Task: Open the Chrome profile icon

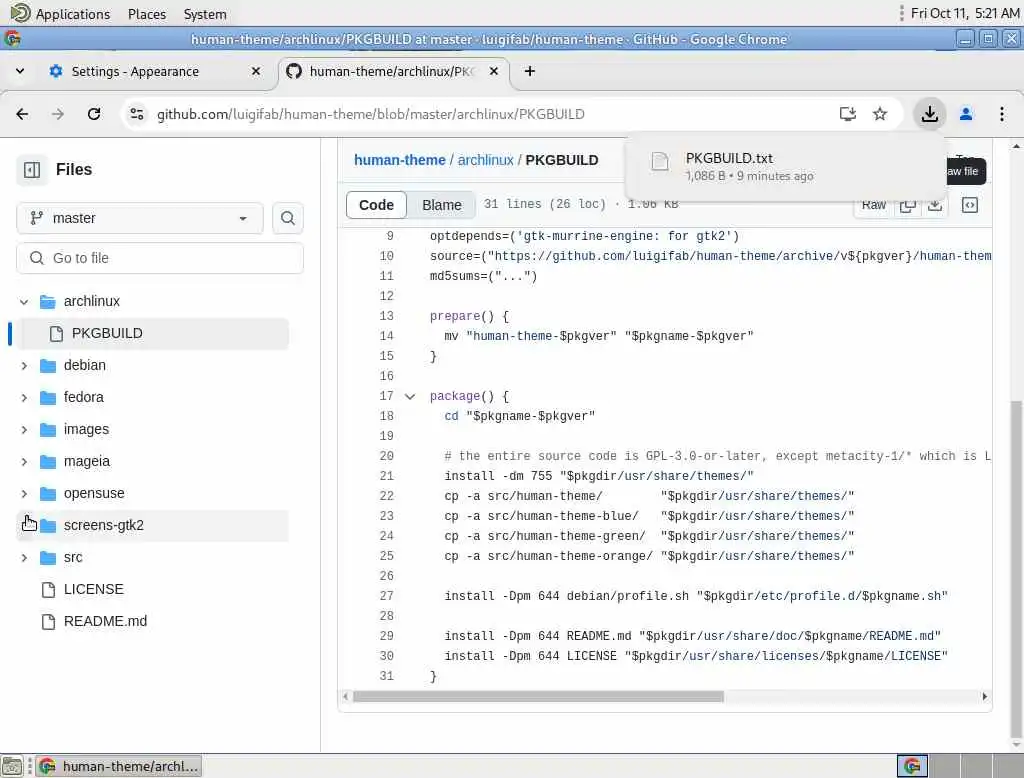Action: pyautogui.click(x=966, y=114)
